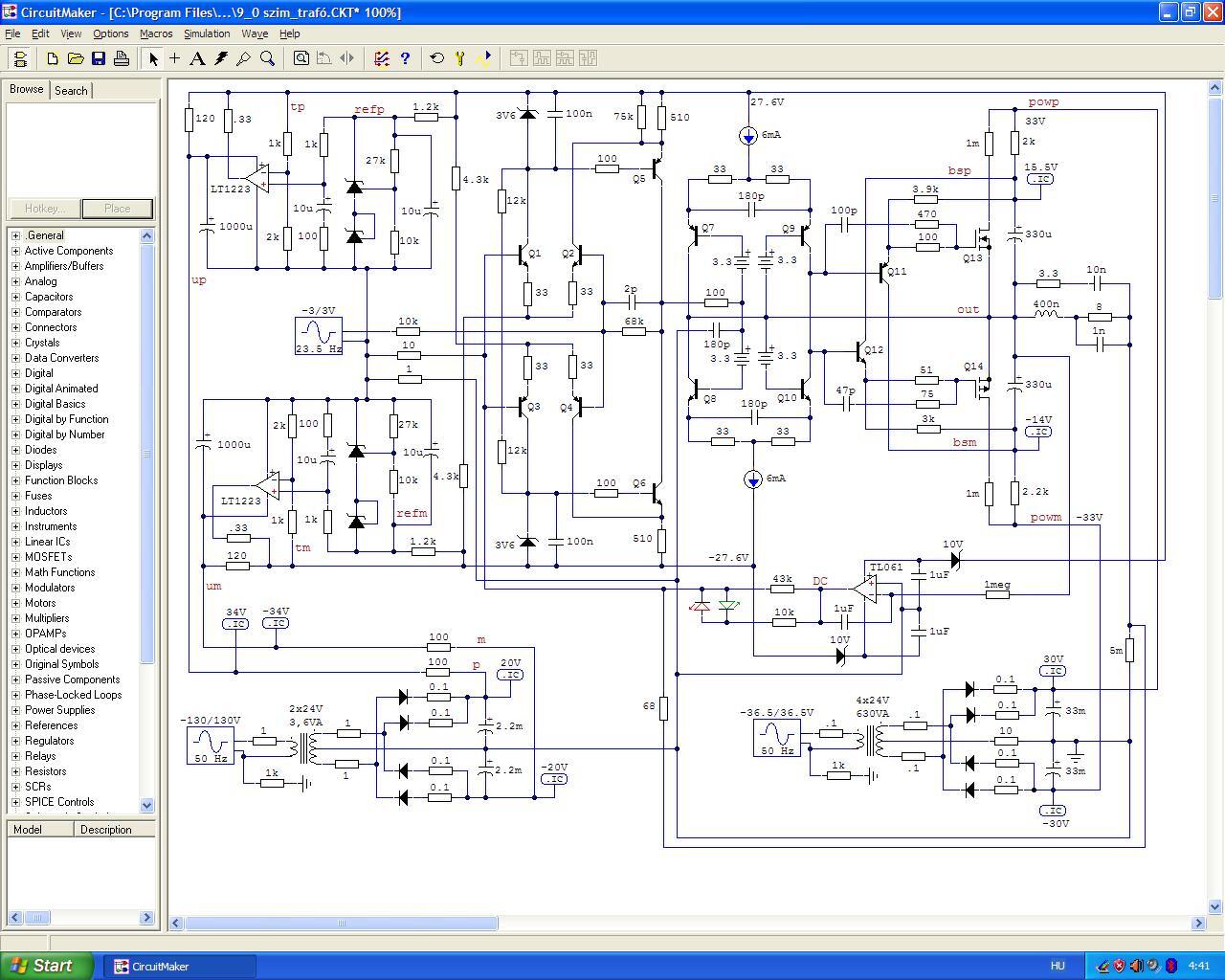The image size is (1225, 980).
Task: Click the Print toolbar icon
Action: (122, 58)
